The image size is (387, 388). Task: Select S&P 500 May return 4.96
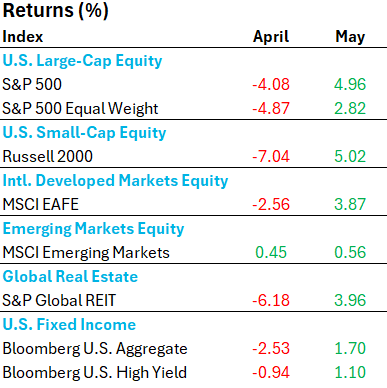(x=350, y=84)
